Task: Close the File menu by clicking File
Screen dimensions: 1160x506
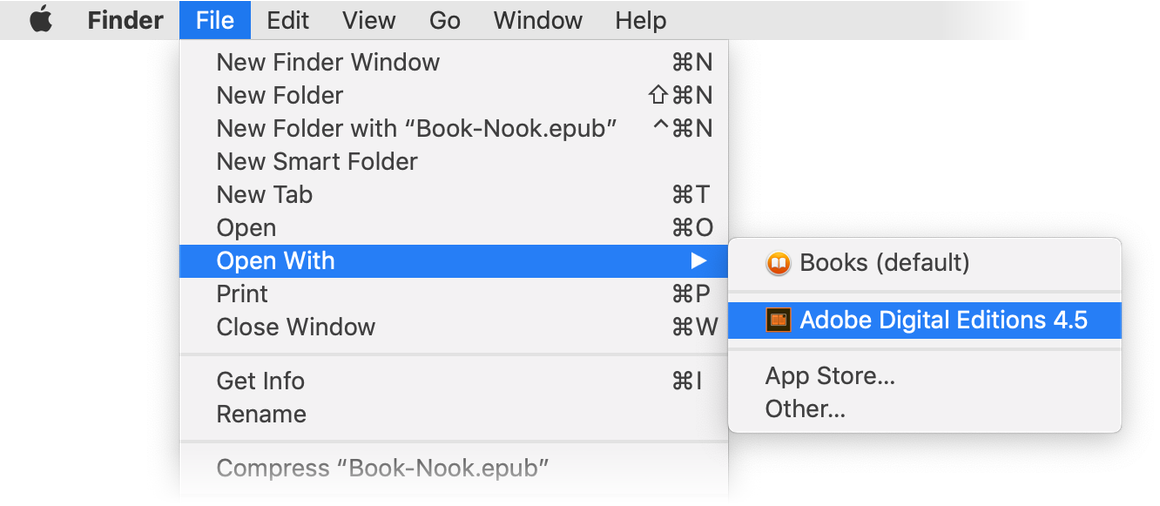Action: tap(215, 20)
